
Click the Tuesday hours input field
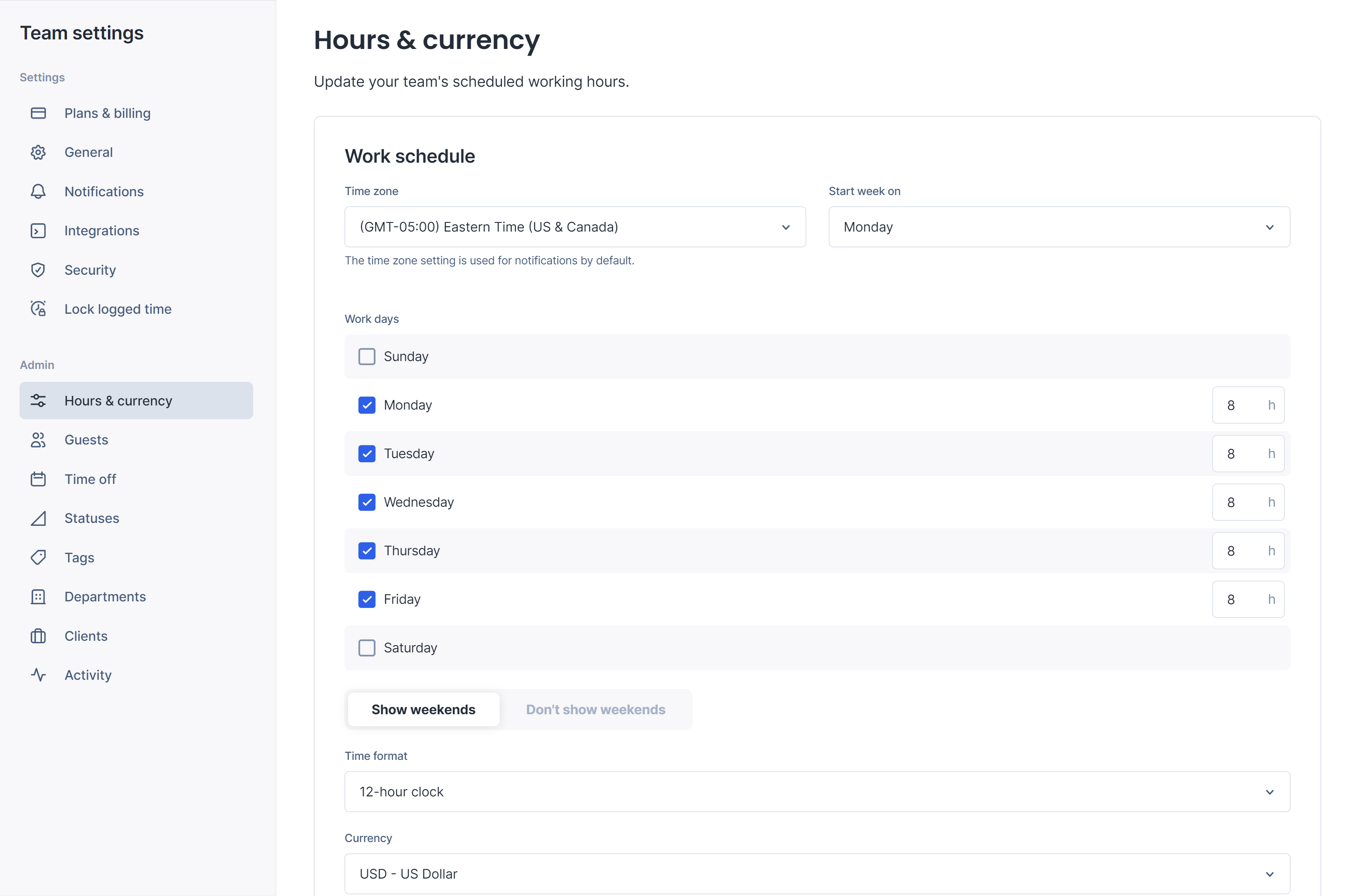[1248, 454]
